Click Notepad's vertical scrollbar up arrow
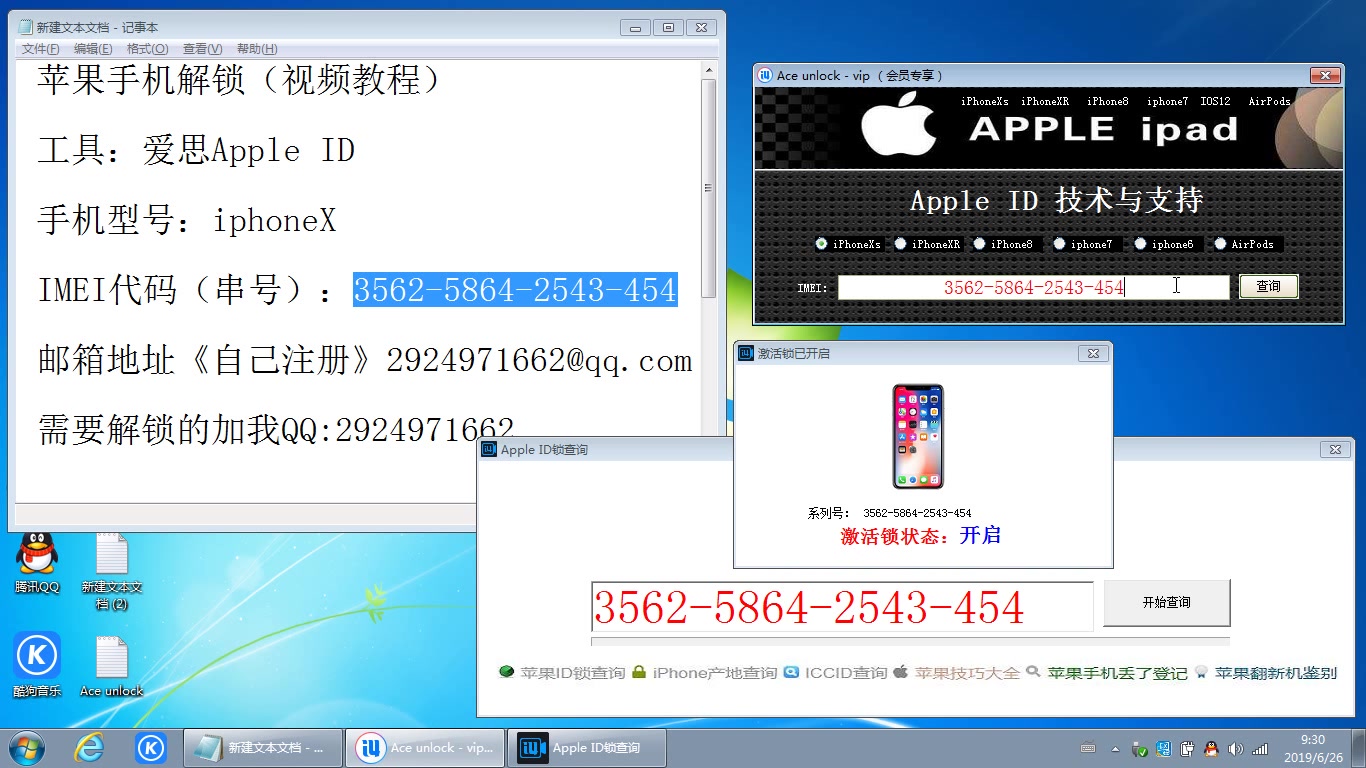 709,70
